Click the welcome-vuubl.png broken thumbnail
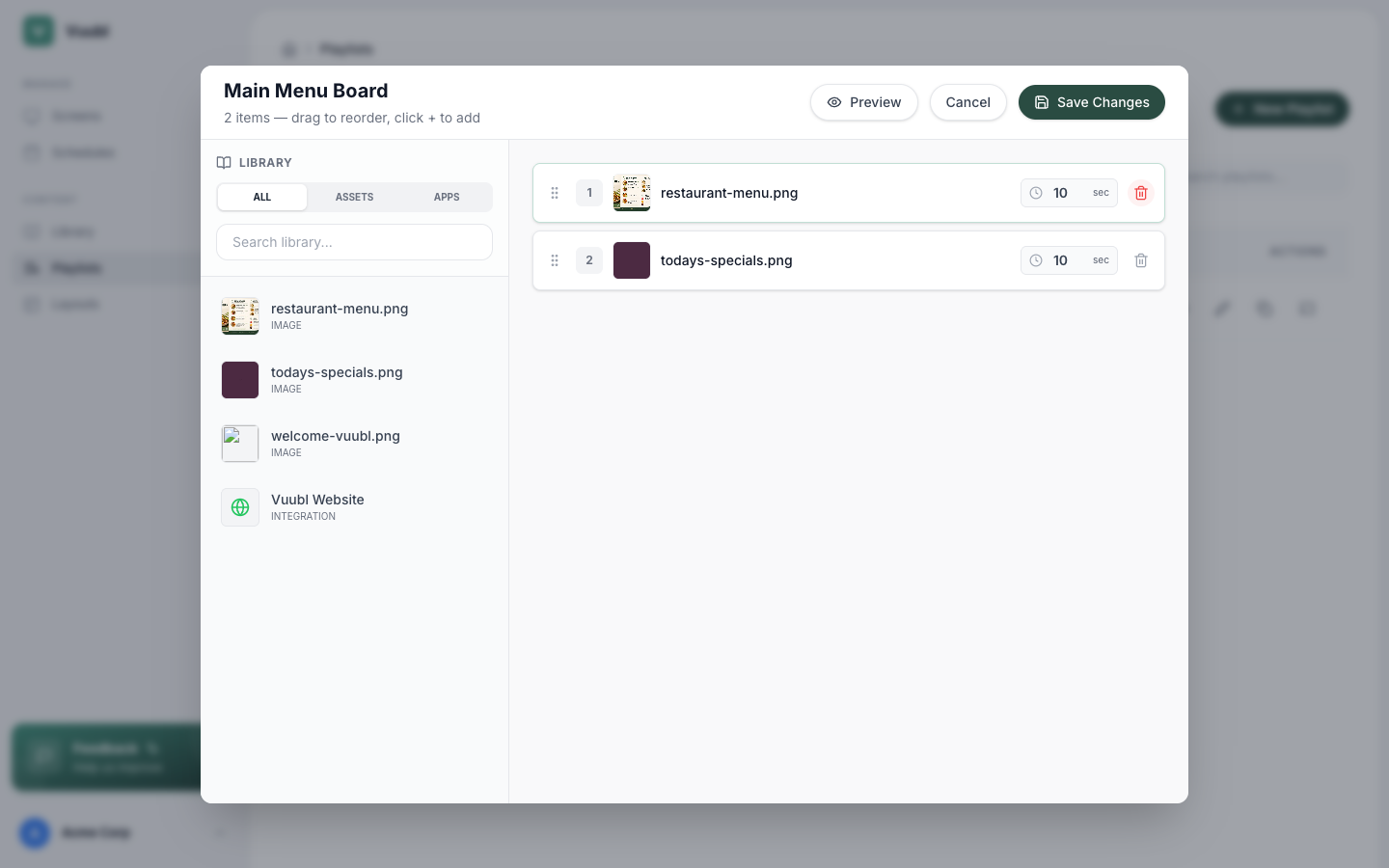 click(x=240, y=444)
